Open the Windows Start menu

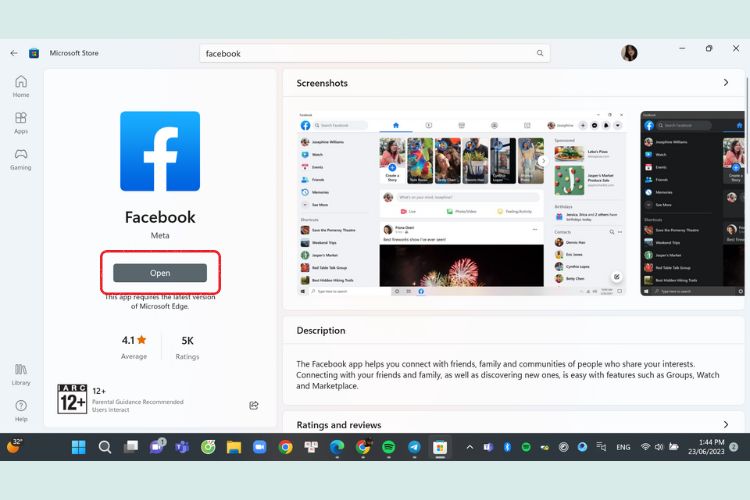click(78, 447)
